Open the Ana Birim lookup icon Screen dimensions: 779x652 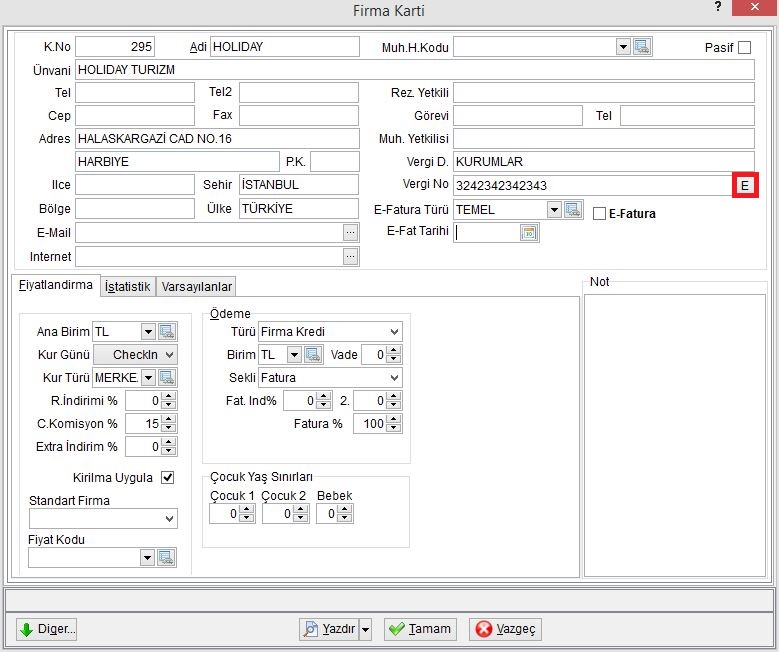pos(166,331)
